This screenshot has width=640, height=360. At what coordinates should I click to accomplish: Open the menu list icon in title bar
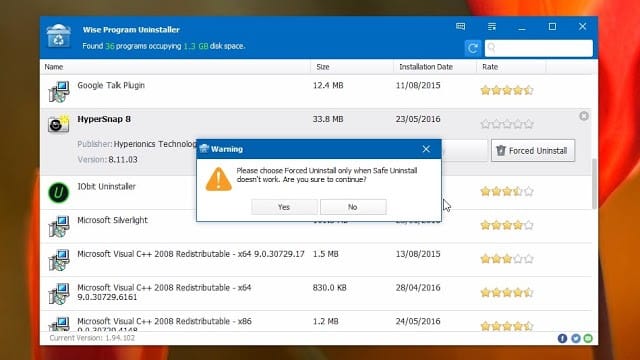pos(492,27)
